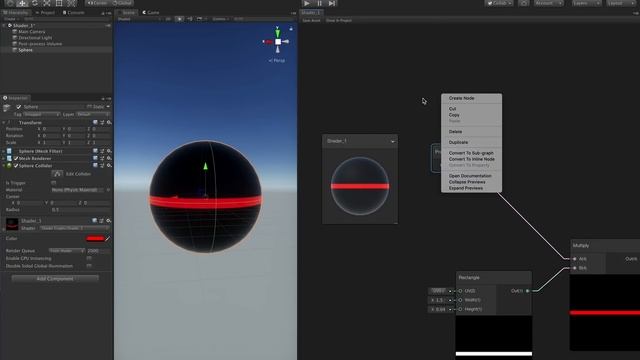Switch to the Console tab
This screenshot has width=640, height=360.
click(73, 13)
